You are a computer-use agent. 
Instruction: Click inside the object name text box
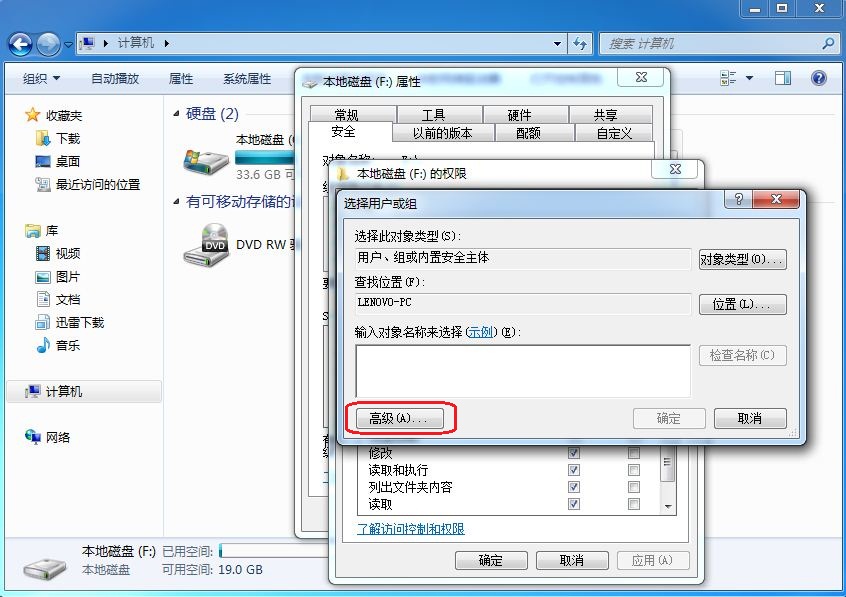pos(522,370)
